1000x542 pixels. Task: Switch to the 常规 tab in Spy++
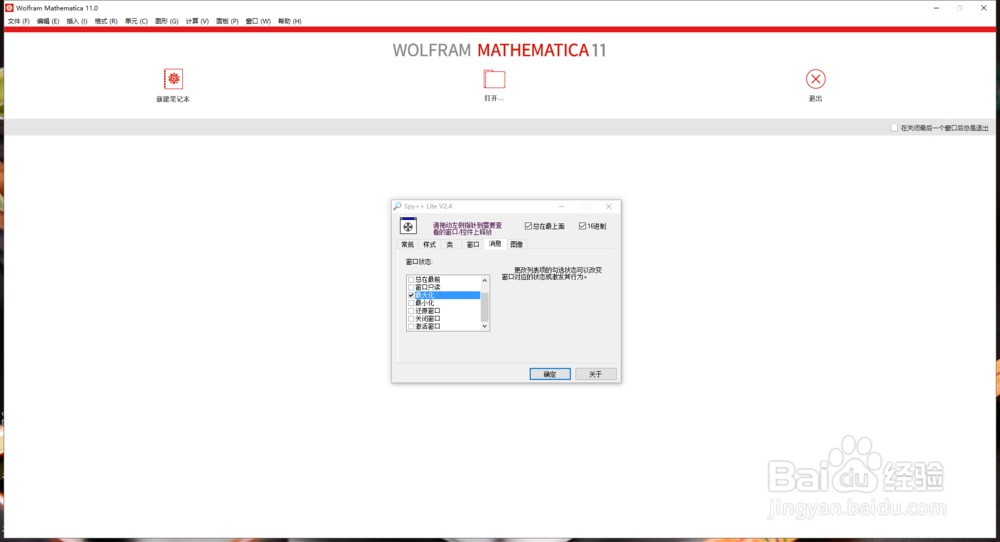[x=408, y=244]
